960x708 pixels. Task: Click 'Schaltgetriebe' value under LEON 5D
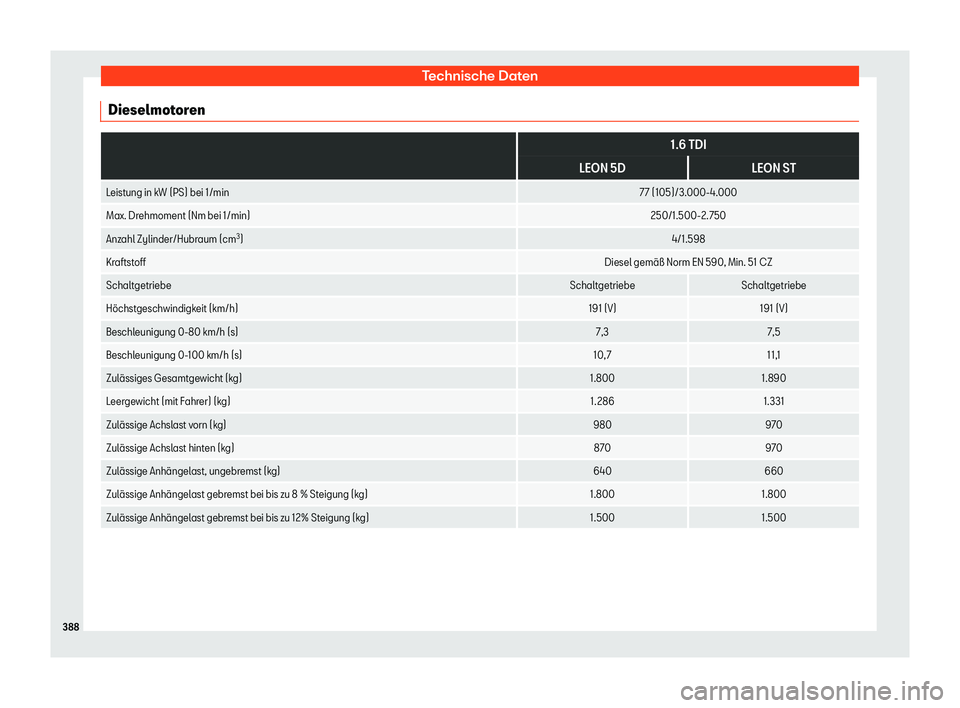pyautogui.click(x=602, y=285)
